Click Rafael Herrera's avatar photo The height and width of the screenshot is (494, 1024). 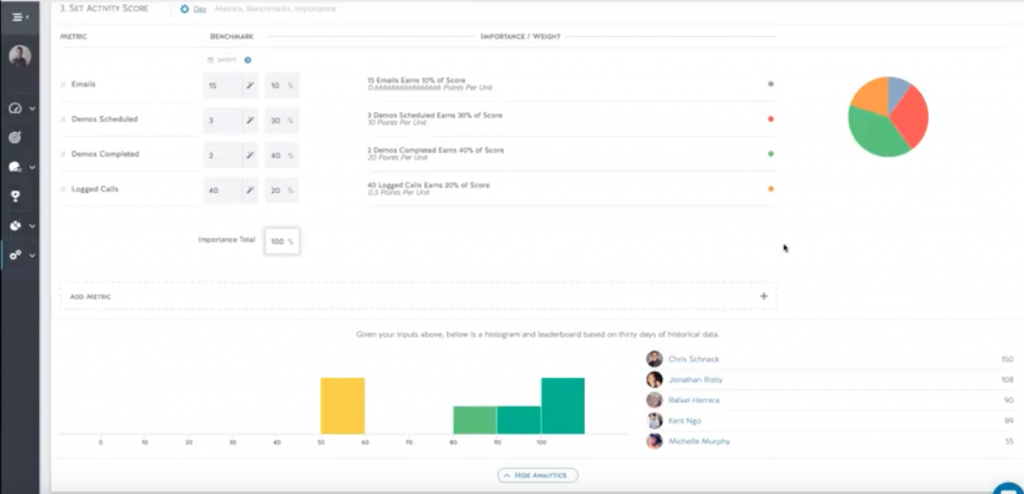tap(654, 400)
